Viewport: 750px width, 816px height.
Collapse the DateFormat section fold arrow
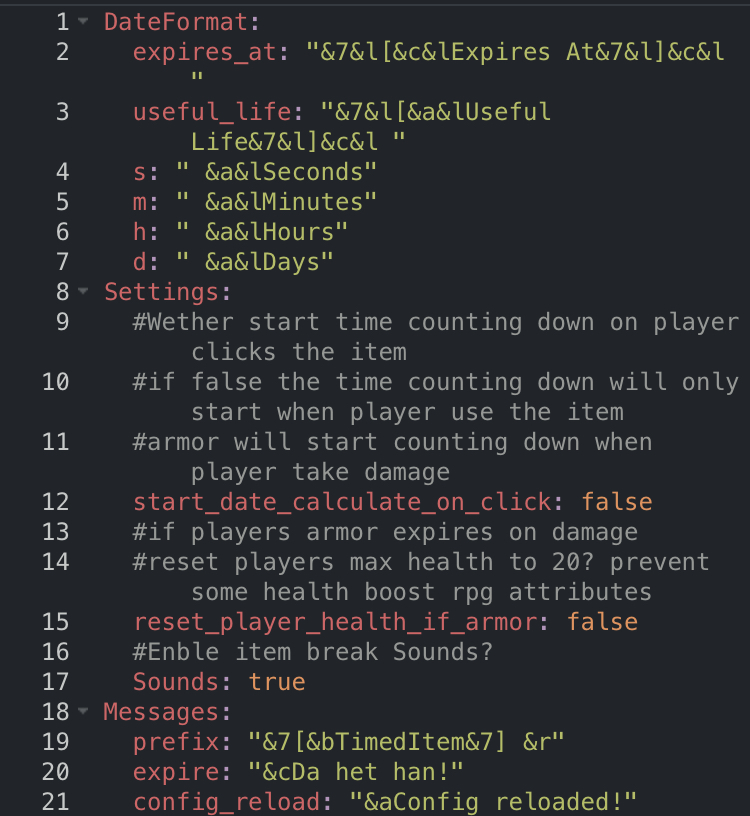pyautogui.click(x=83, y=22)
